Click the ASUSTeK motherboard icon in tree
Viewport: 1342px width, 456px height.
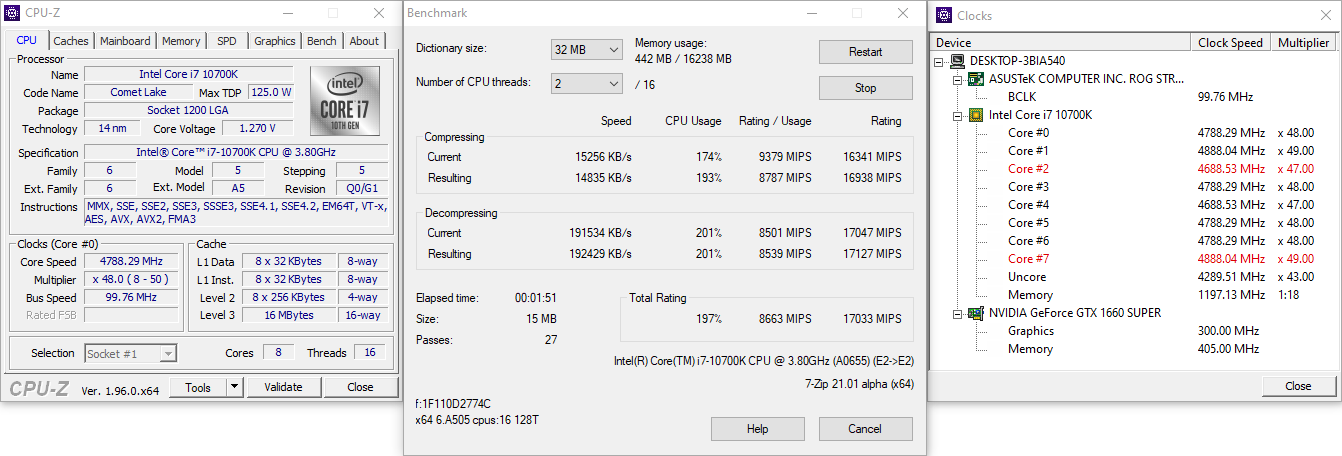(x=976, y=79)
